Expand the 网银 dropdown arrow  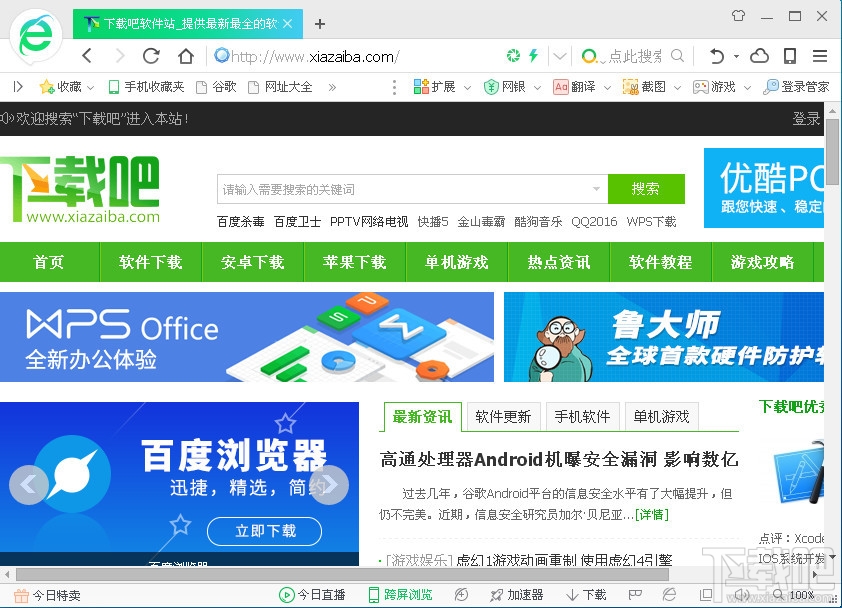[x=537, y=87]
